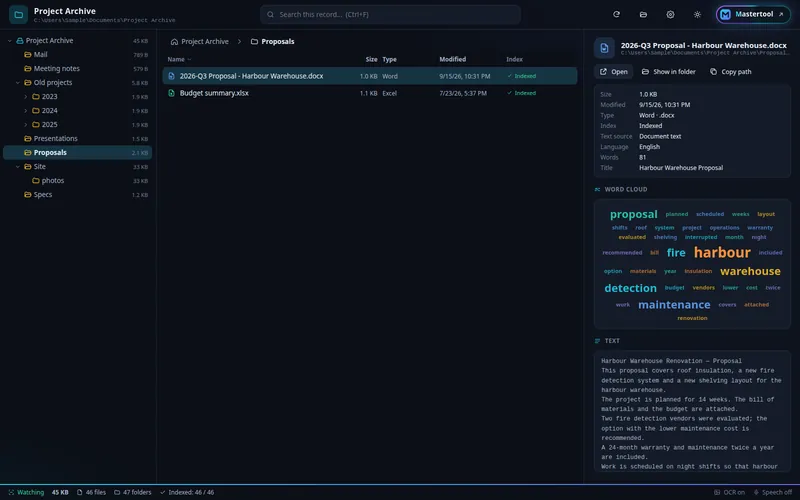Click the word 'harbour' in word cloud
The image size is (800, 500).
(722, 253)
